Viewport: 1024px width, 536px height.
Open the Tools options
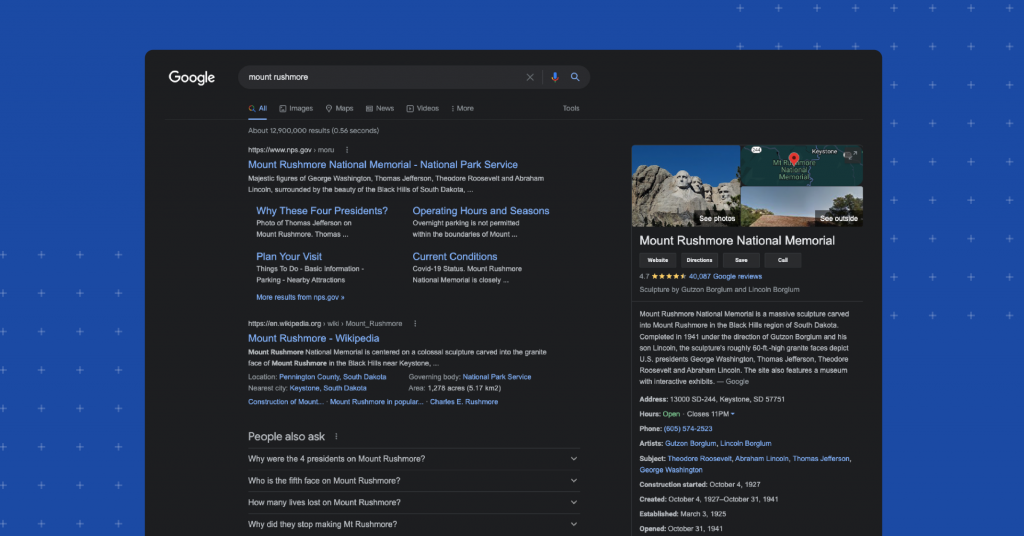[571, 108]
